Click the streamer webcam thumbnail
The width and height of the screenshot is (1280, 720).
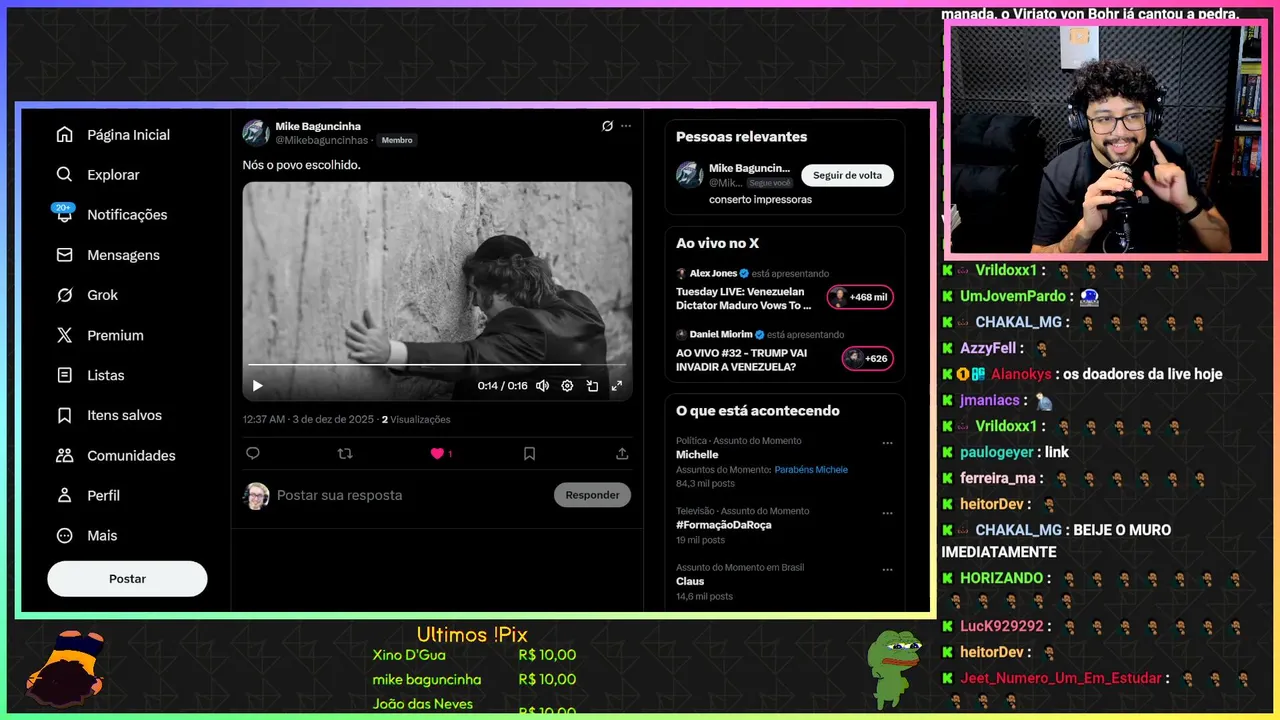[1106, 139]
